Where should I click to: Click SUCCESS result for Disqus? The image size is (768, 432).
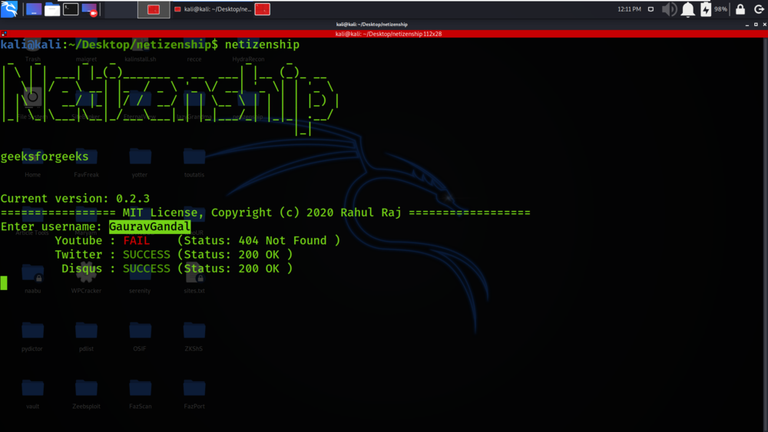click(x=146, y=269)
